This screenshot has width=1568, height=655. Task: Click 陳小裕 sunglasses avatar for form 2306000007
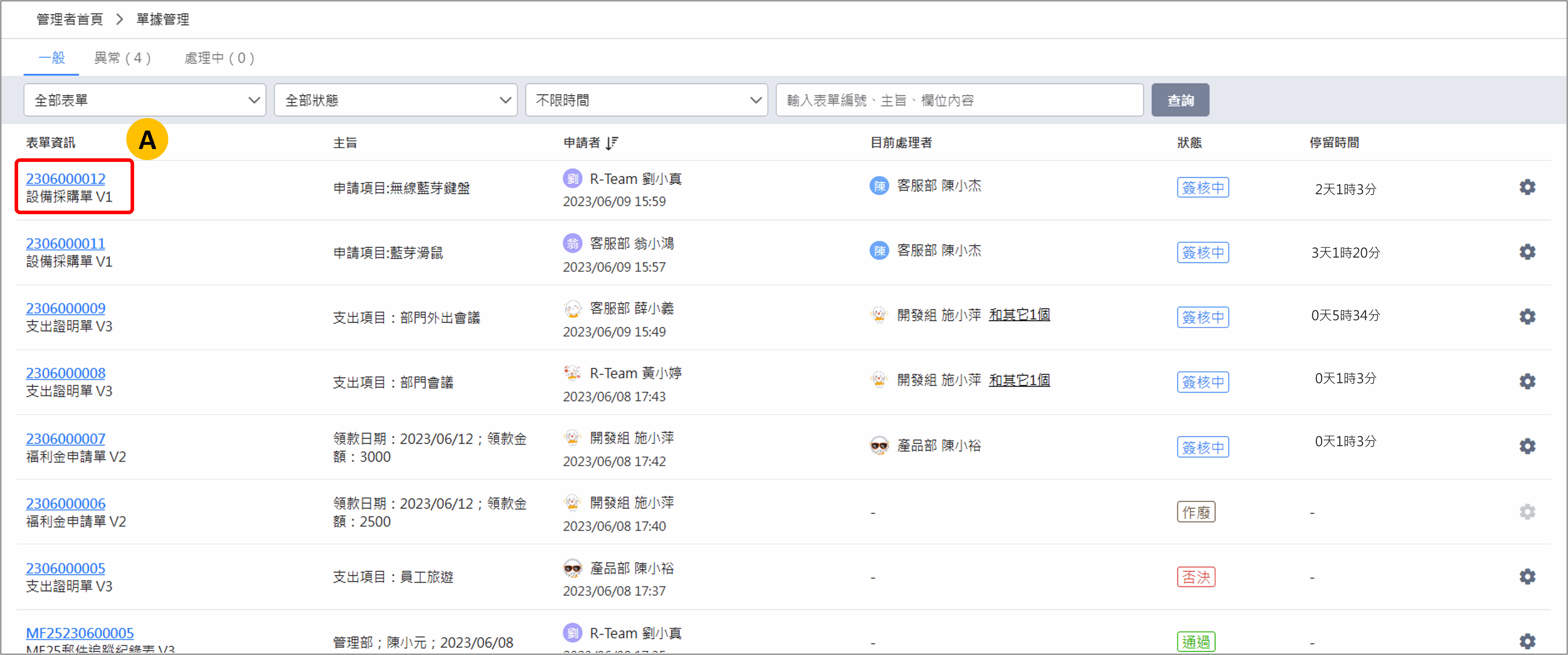click(879, 446)
